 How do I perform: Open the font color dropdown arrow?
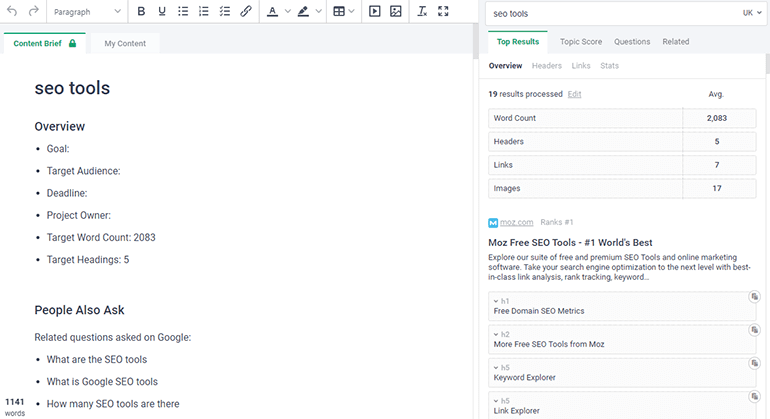click(x=287, y=12)
